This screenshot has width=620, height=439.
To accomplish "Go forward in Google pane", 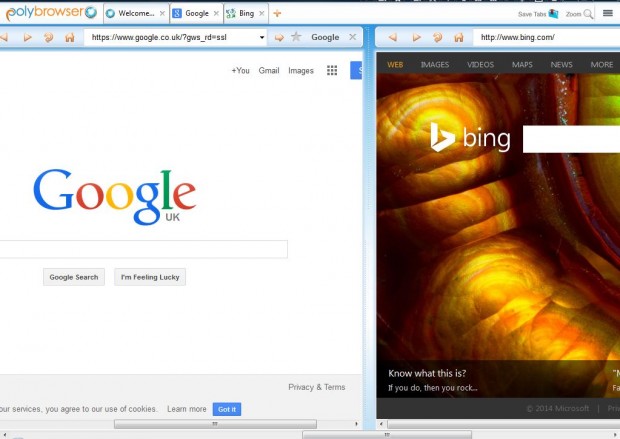I will 27,37.
